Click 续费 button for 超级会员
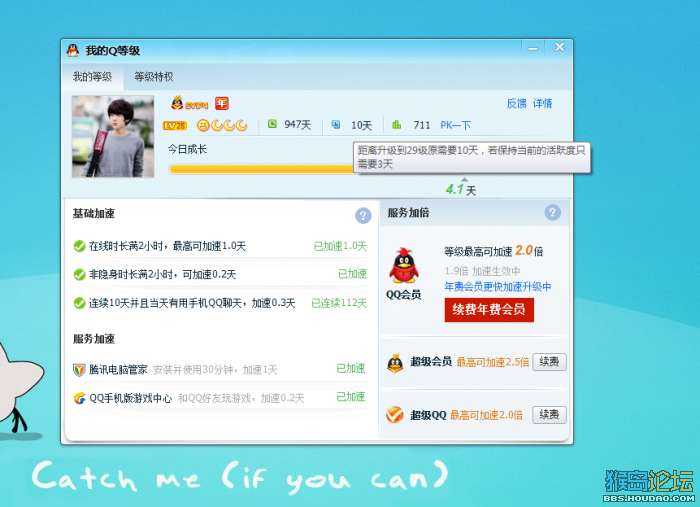The height and width of the screenshot is (507, 700). [x=549, y=362]
